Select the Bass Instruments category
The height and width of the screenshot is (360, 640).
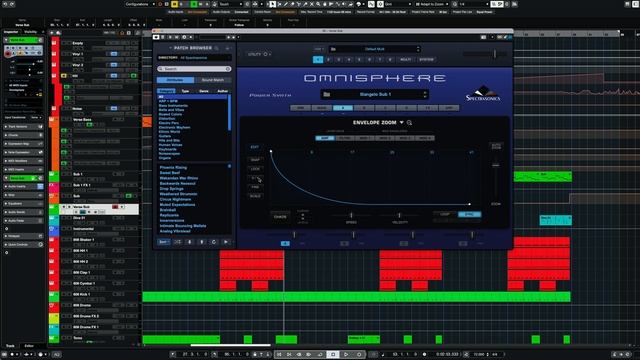(173, 105)
